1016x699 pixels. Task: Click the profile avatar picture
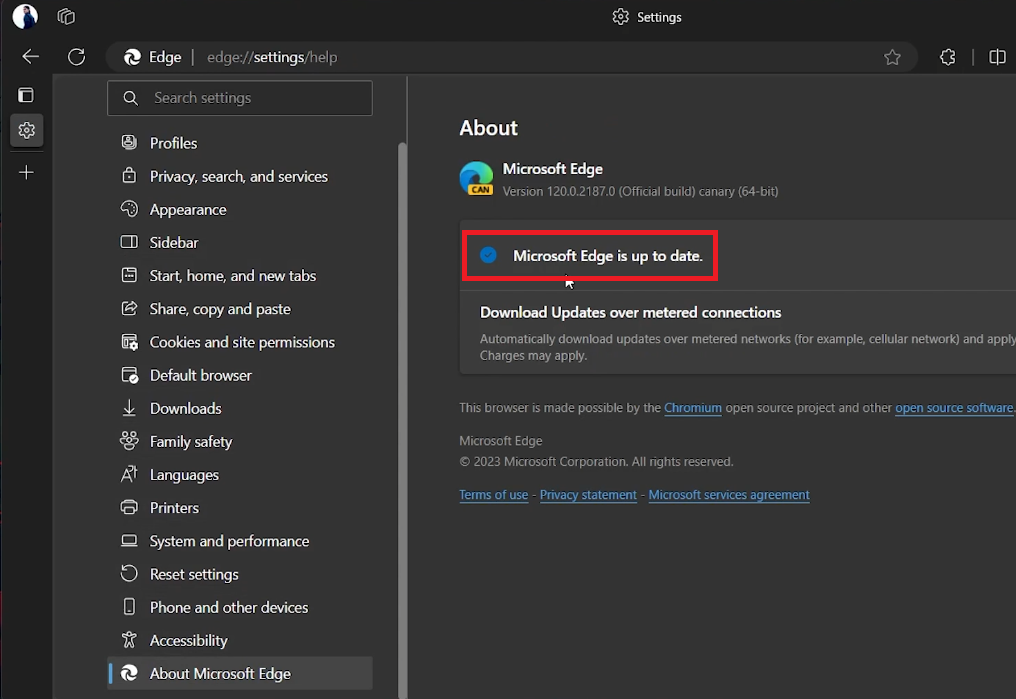click(25, 16)
